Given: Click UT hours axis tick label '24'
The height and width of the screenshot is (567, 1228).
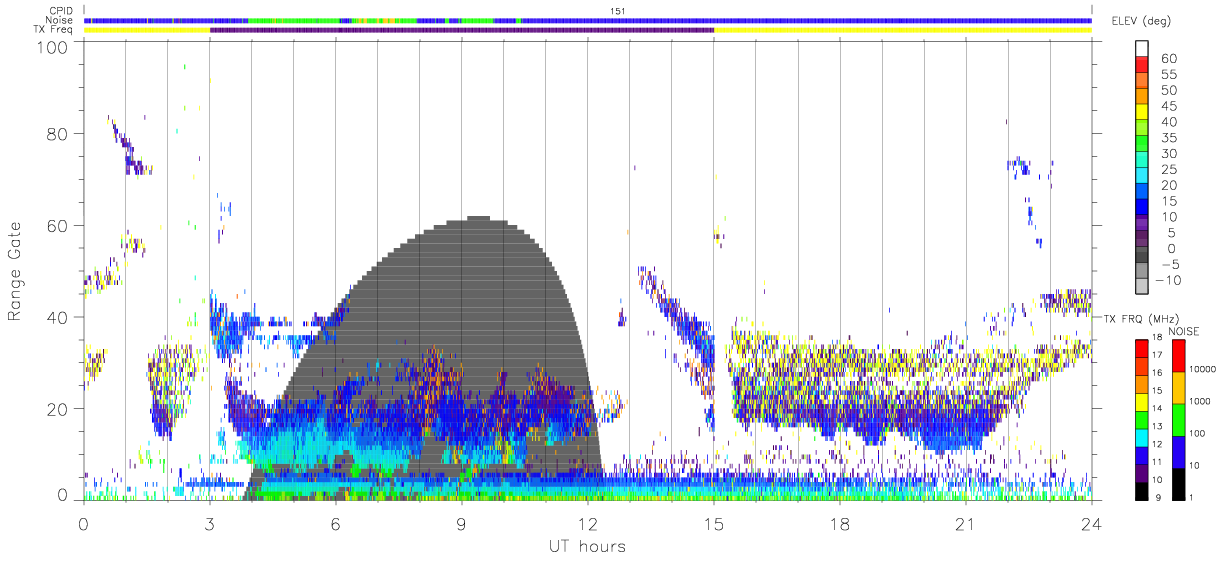Looking at the screenshot, I should [1091, 523].
